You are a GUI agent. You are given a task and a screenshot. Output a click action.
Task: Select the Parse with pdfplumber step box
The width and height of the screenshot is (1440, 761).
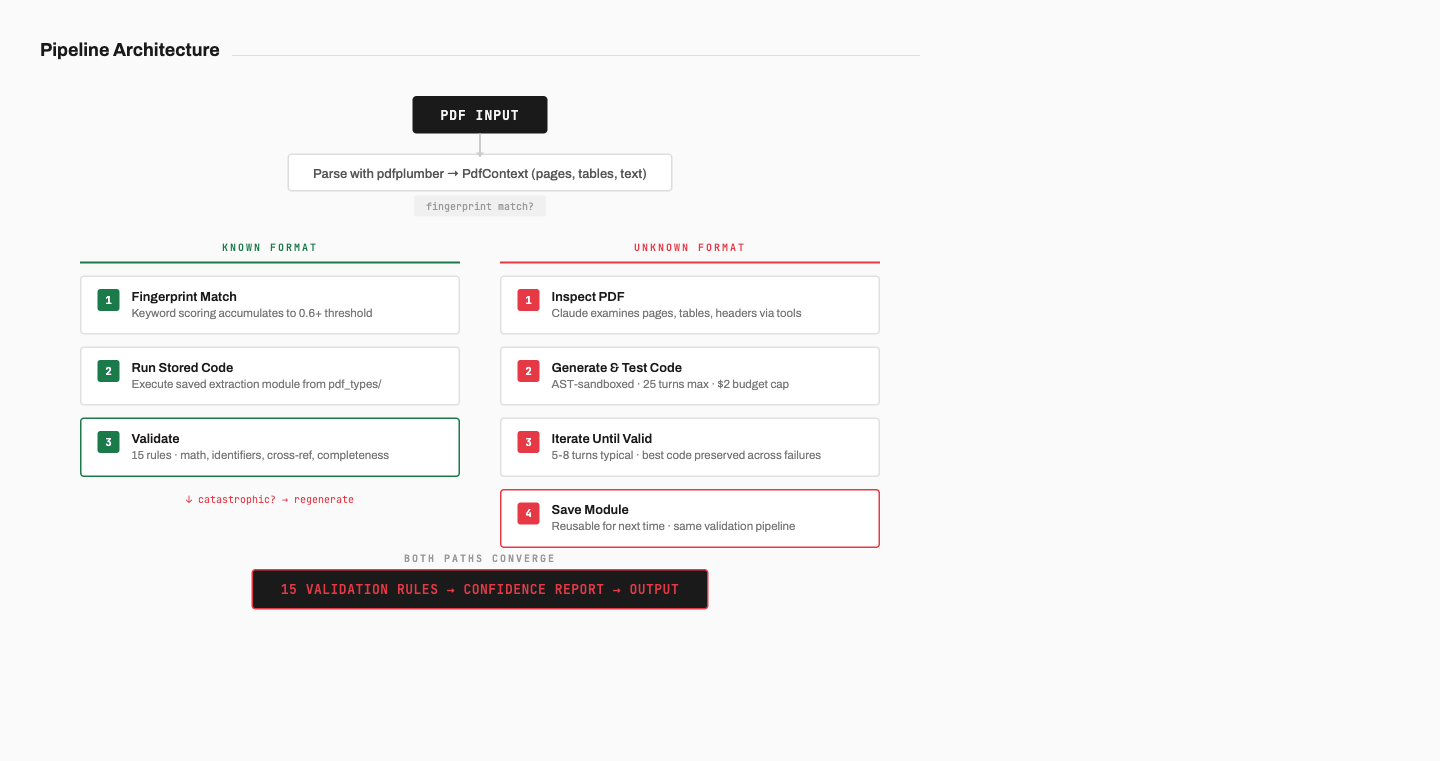(480, 172)
